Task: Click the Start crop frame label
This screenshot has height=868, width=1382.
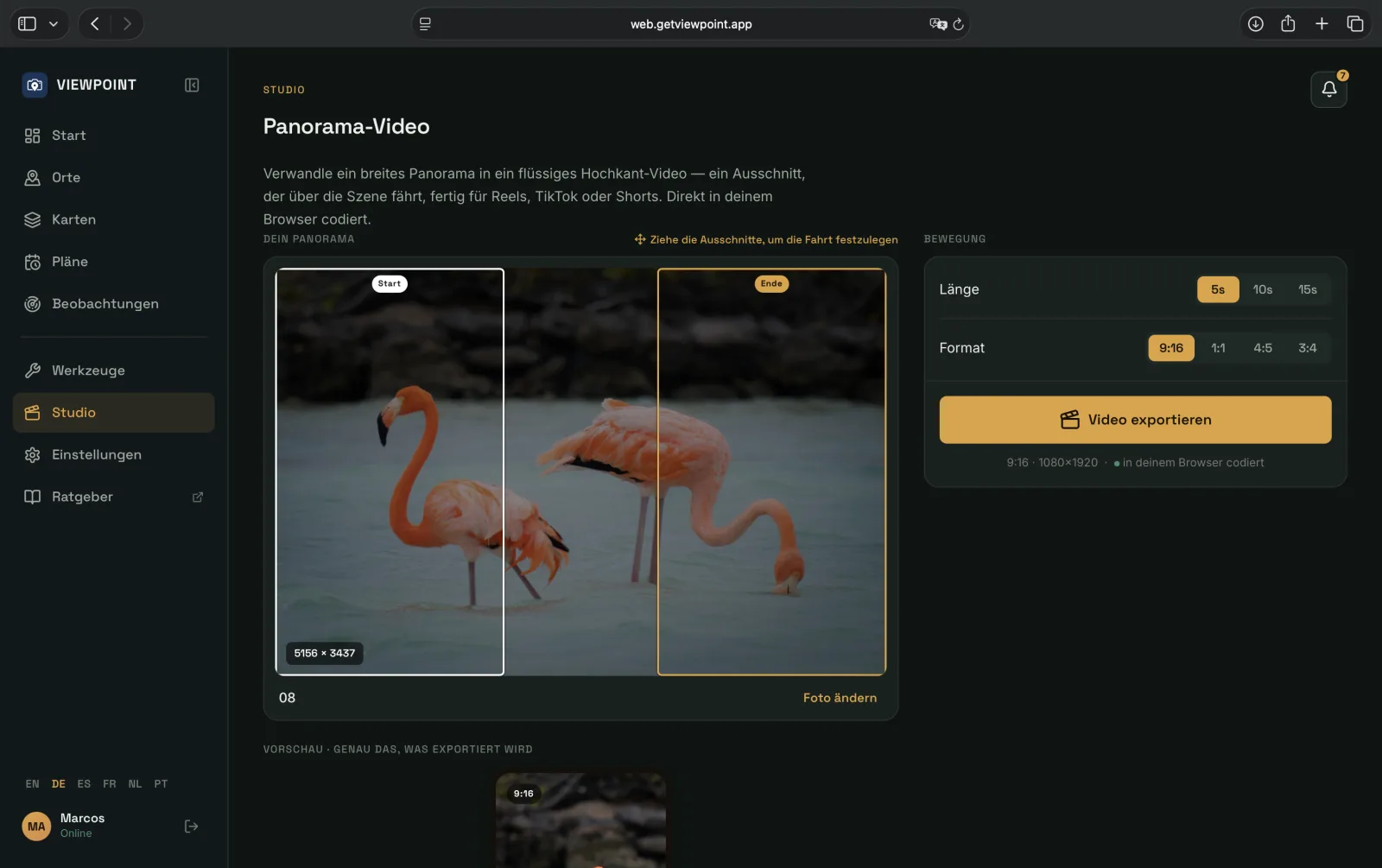Action: (390, 283)
